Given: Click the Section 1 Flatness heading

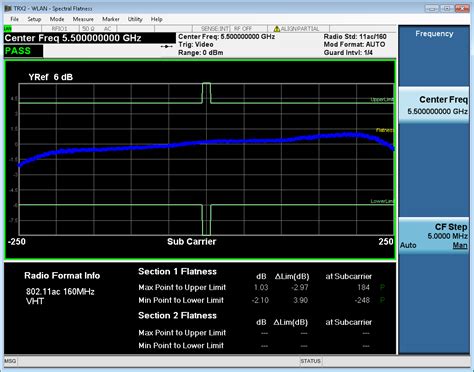Looking at the screenshot, I should pyautogui.click(x=177, y=272).
